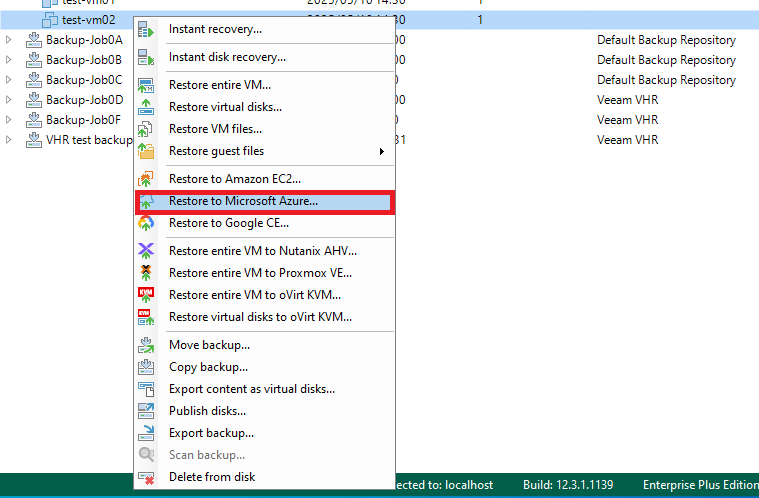Image resolution: width=759 pixels, height=498 pixels.
Task: Click Veeam VHR in VHR test backup row
Action: click(628, 139)
